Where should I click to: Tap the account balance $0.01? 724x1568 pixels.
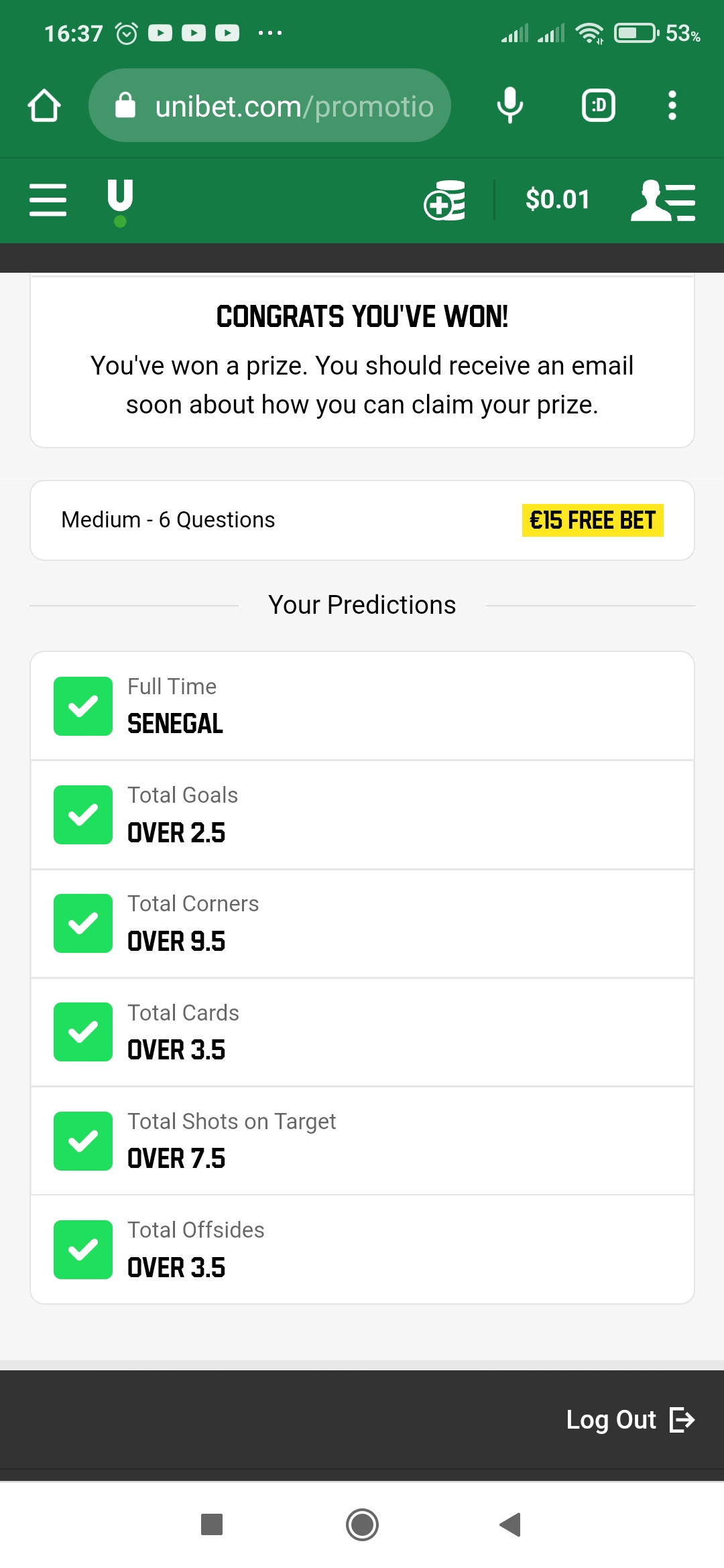tap(558, 200)
